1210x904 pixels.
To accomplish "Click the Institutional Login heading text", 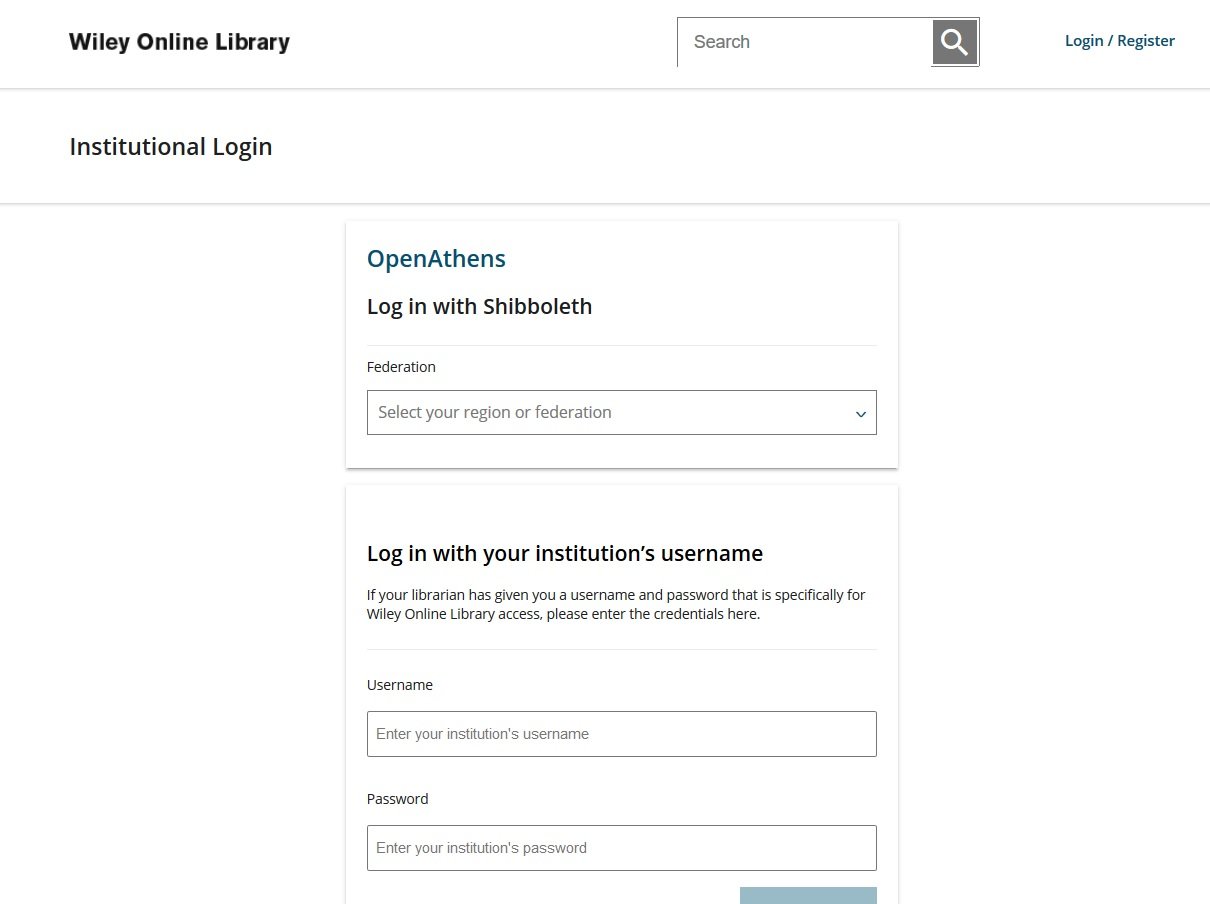I will click(171, 146).
